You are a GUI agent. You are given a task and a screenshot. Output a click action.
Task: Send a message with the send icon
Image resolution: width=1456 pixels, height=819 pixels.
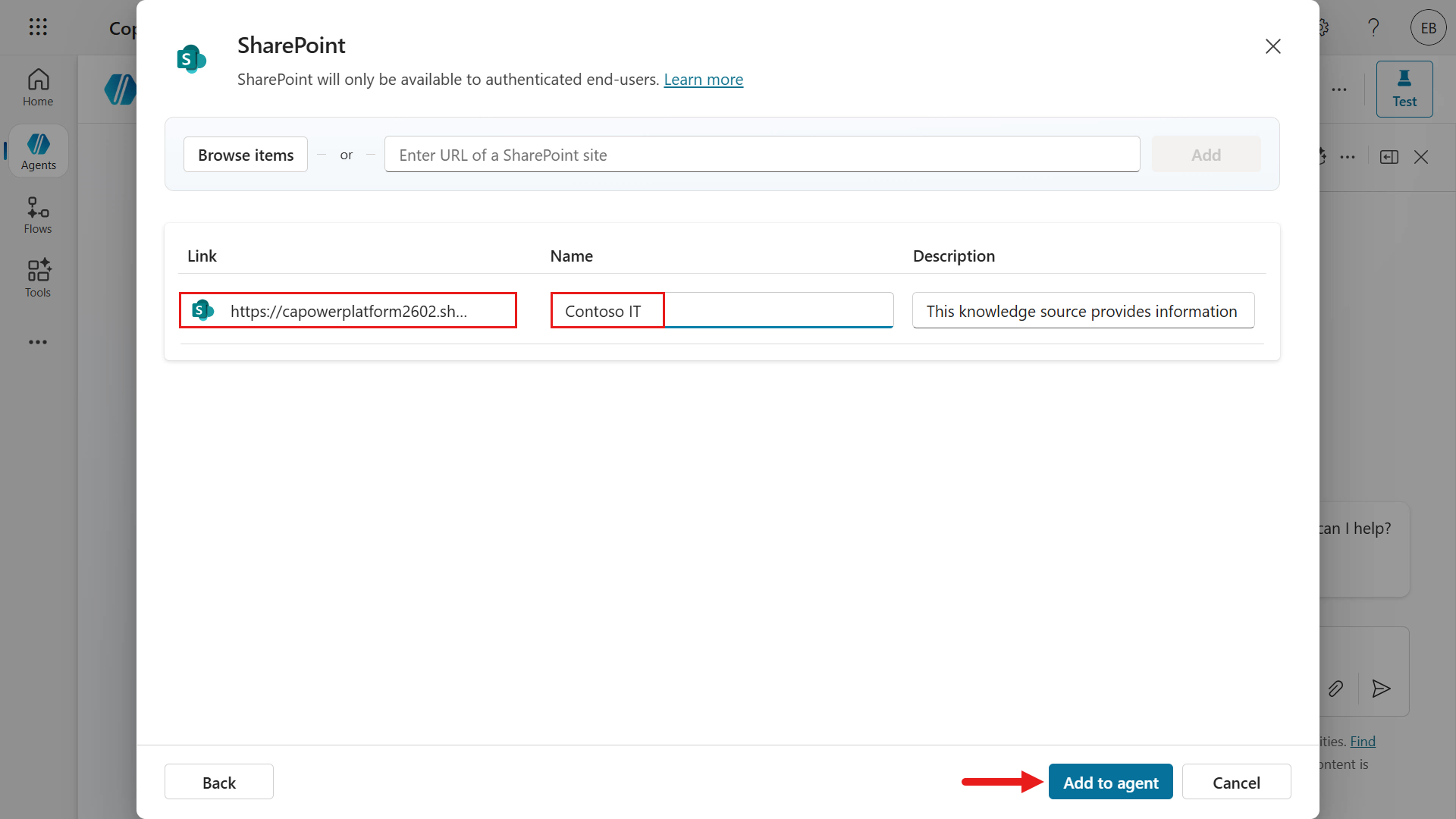coord(1381,689)
